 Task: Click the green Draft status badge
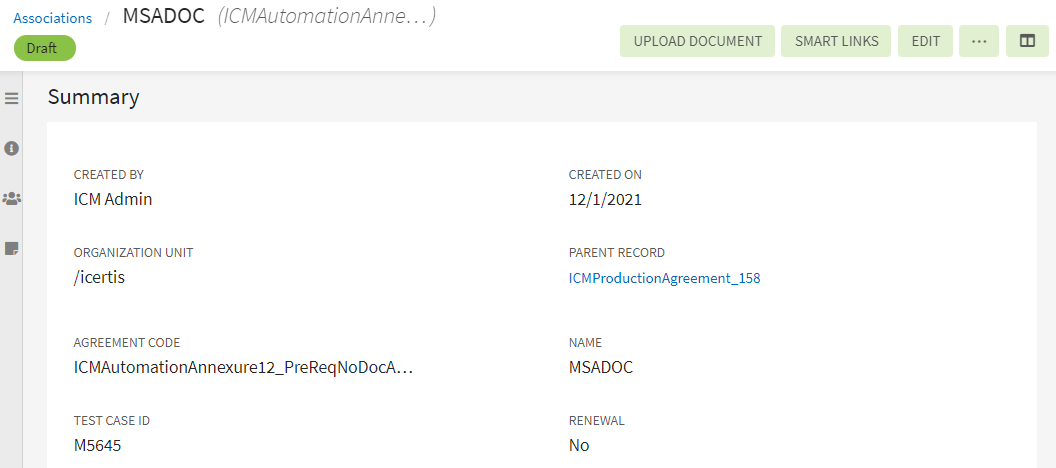coord(44,47)
